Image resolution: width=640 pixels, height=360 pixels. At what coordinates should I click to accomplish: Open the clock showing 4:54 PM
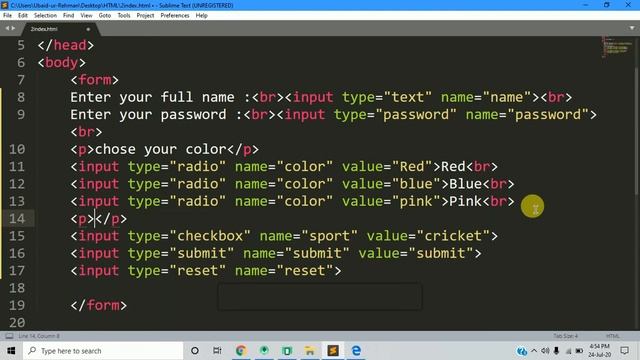599,351
